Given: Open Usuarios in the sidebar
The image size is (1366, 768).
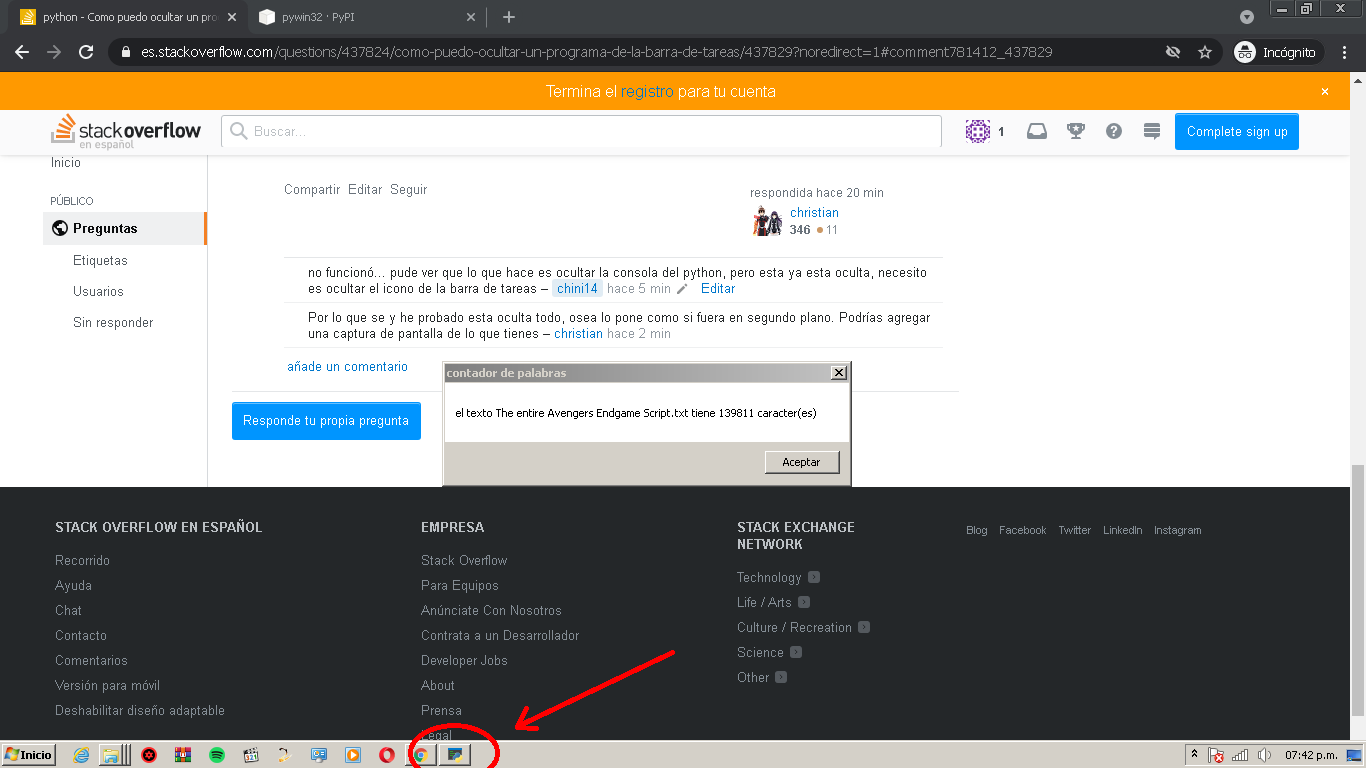Looking at the screenshot, I should coord(98,291).
